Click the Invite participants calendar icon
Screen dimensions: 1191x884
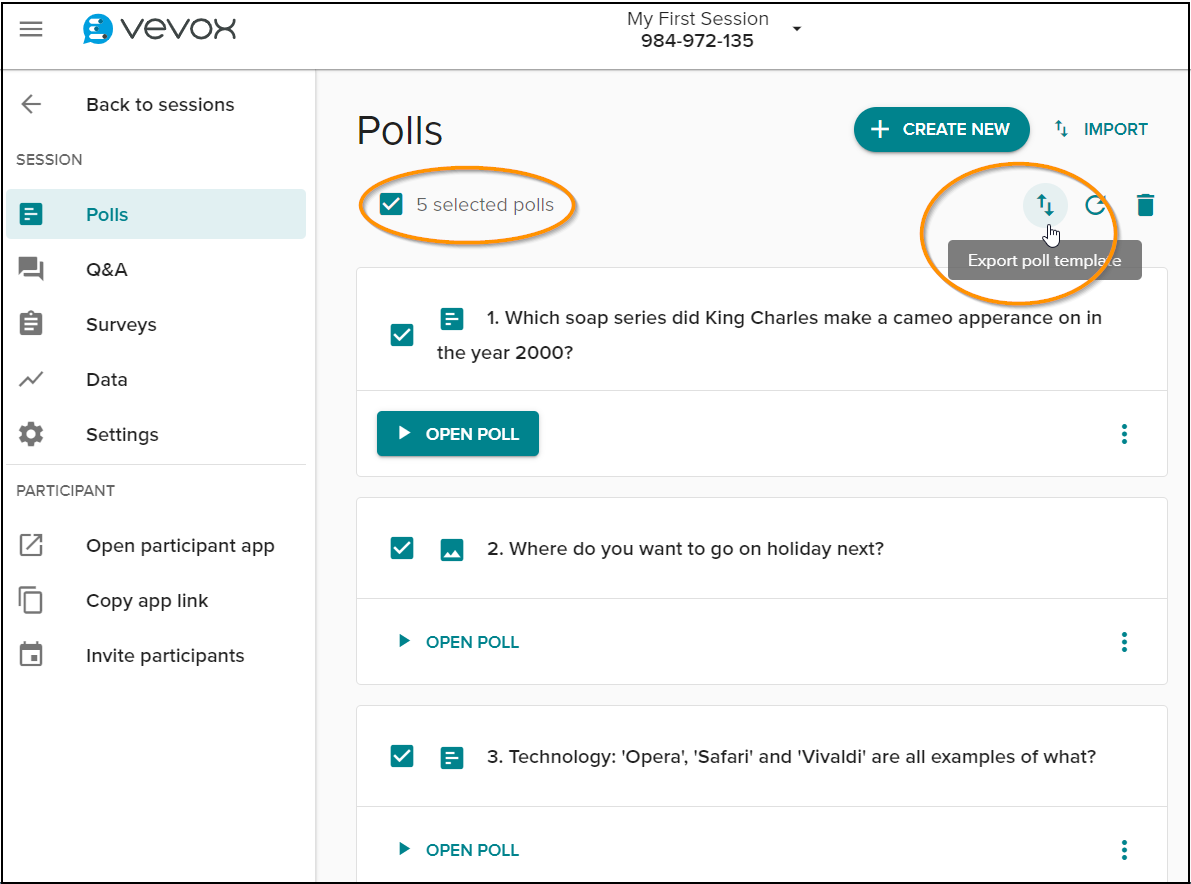pyautogui.click(x=31, y=655)
